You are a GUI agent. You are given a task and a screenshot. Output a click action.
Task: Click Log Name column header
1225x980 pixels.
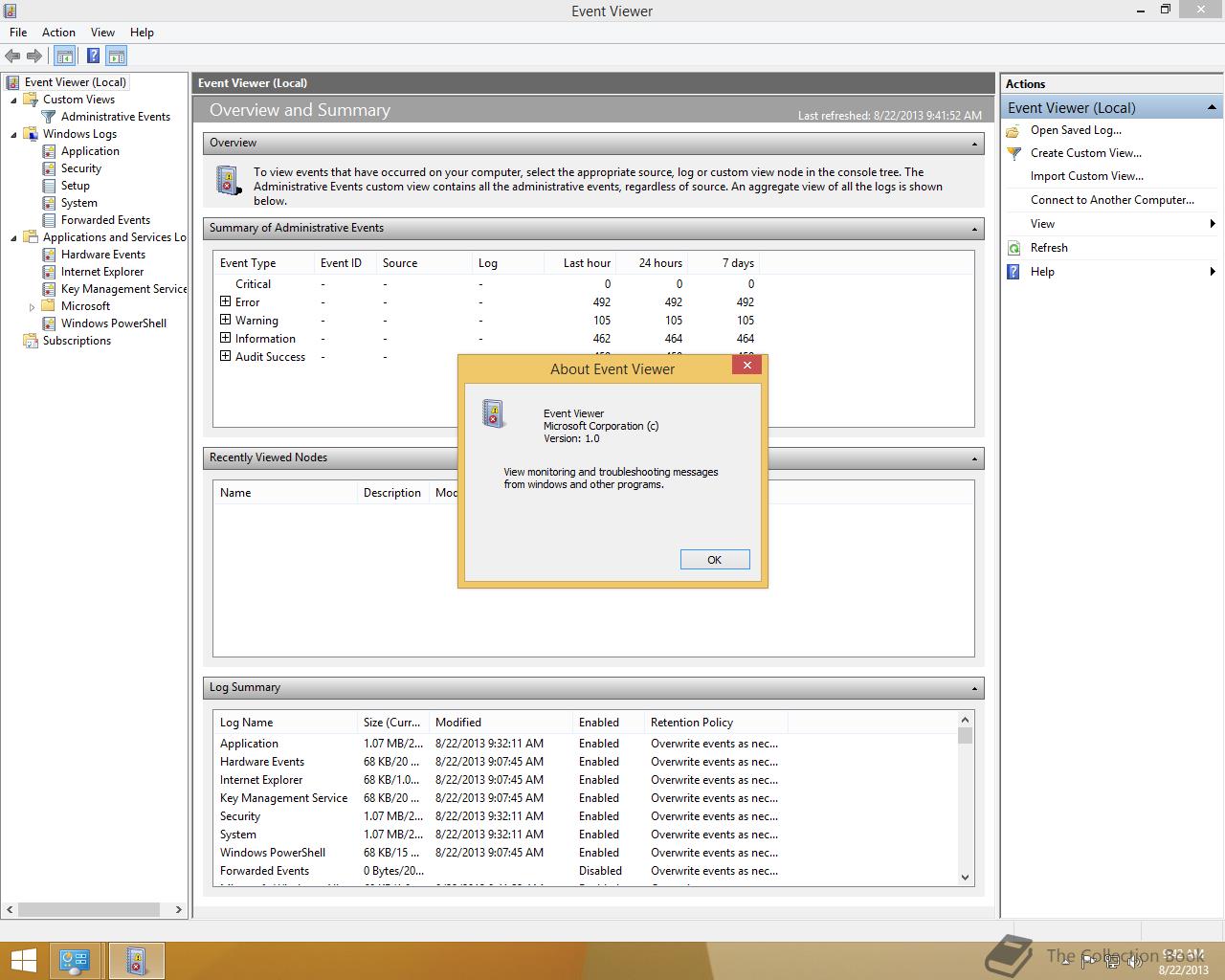(284, 723)
